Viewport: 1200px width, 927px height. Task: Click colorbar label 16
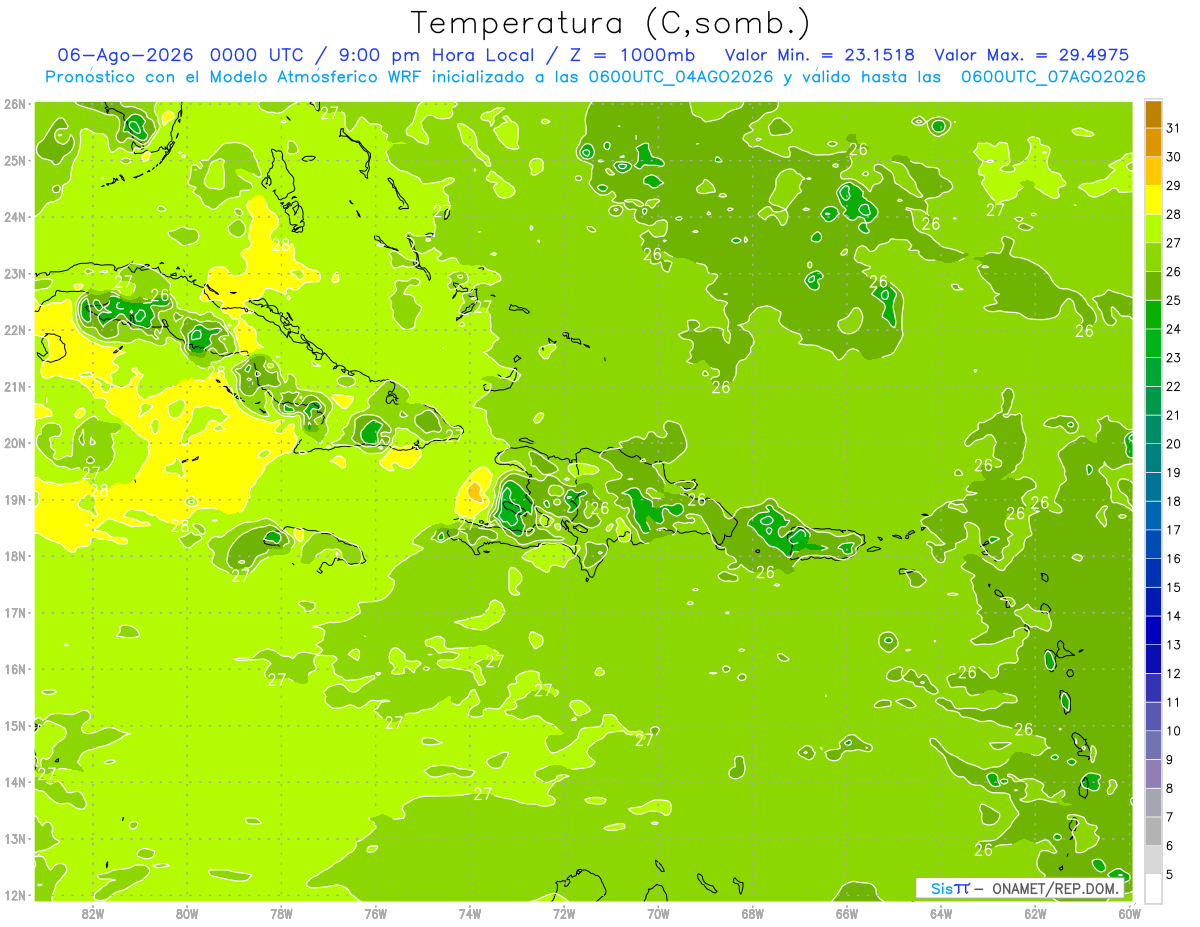pyautogui.click(x=1173, y=558)
